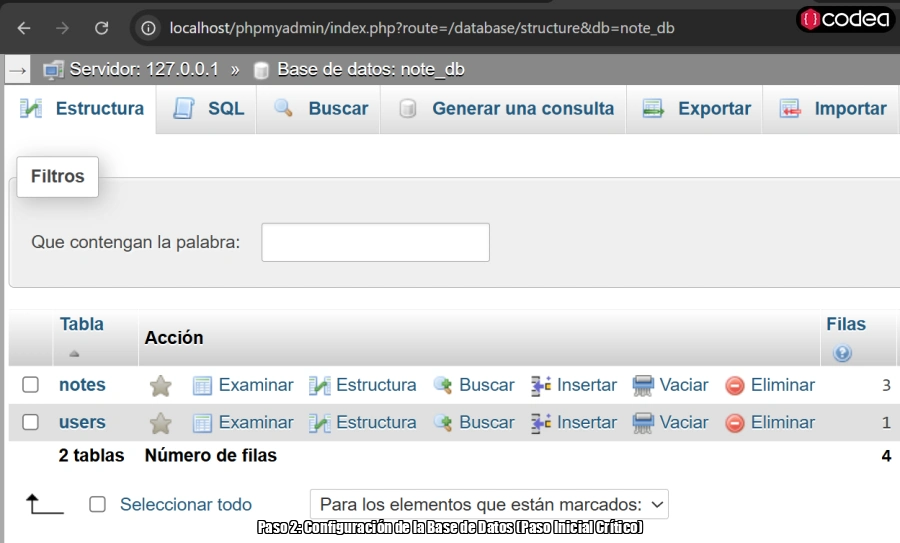Screen dimensions: 900x543
Task: Click Examinar text for notes
Action: pyautogui.click(x=256, y=385)
